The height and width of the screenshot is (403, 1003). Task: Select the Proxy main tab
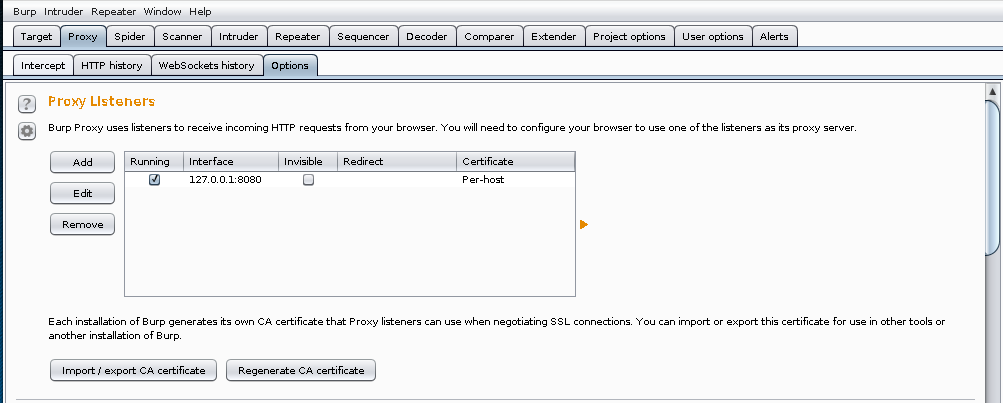pos(83,36)
